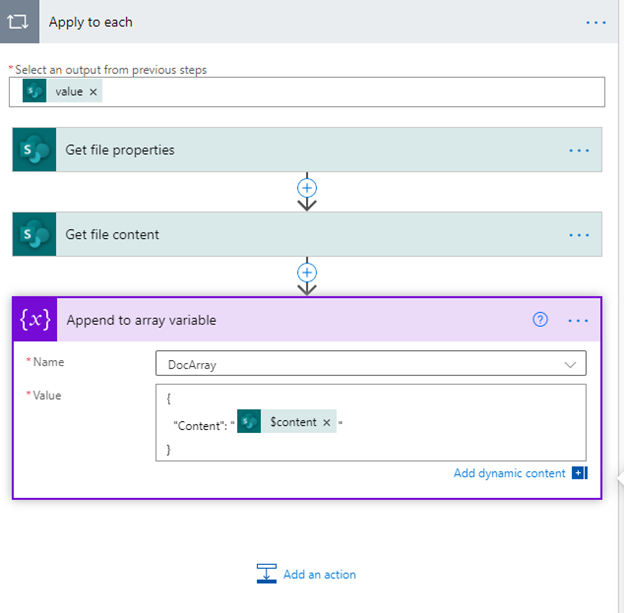This screenshot has width=624, height=613.
Task: Click SharePoint icon on Get file properties
Action: (35, 150)
